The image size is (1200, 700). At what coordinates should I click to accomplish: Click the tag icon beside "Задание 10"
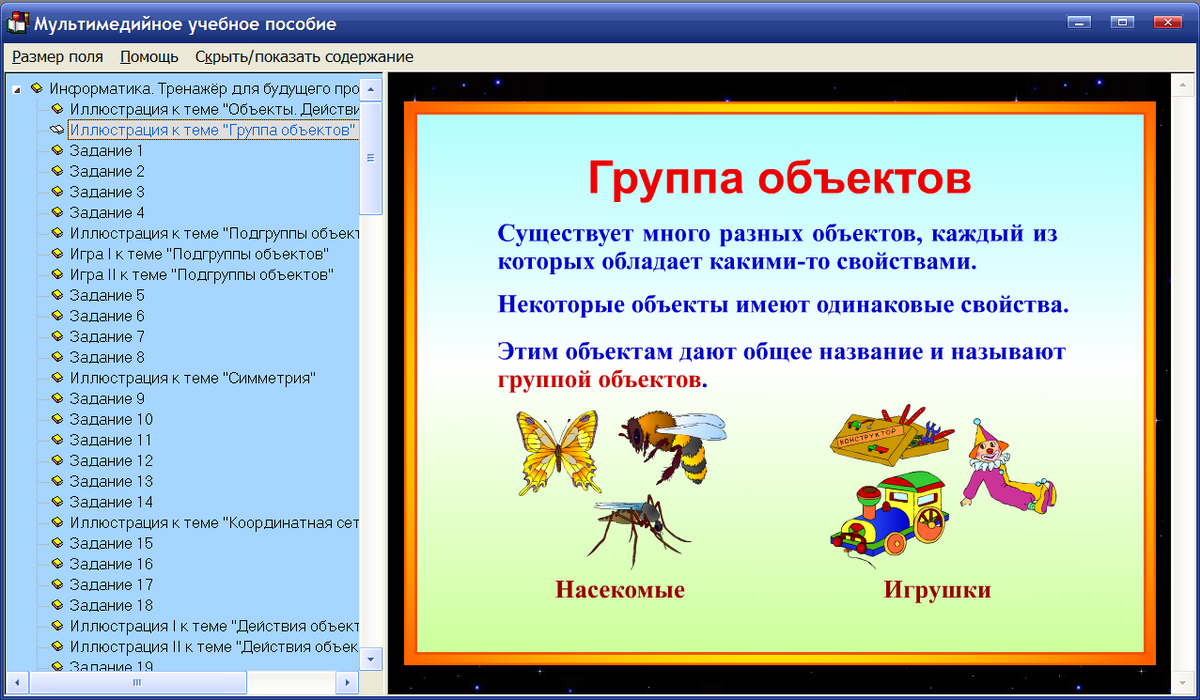coord(57,418)
